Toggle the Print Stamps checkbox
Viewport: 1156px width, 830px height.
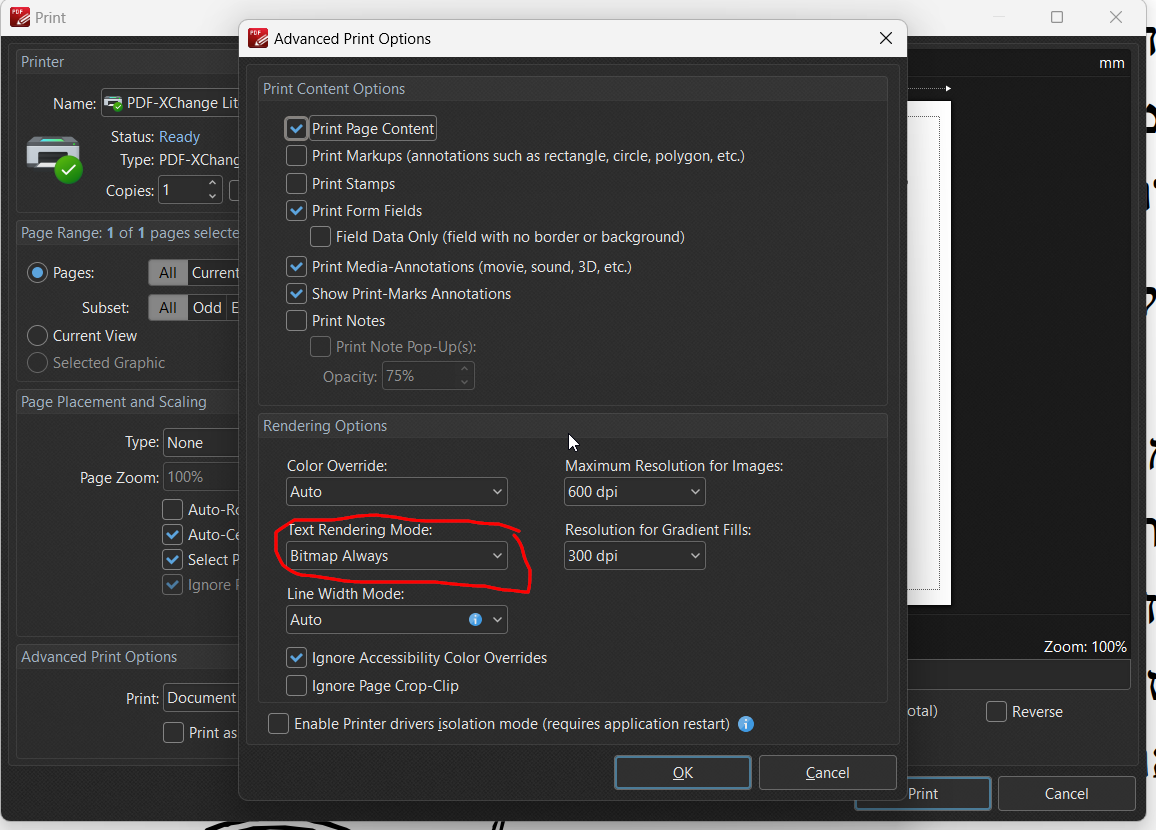coord(297,184)
